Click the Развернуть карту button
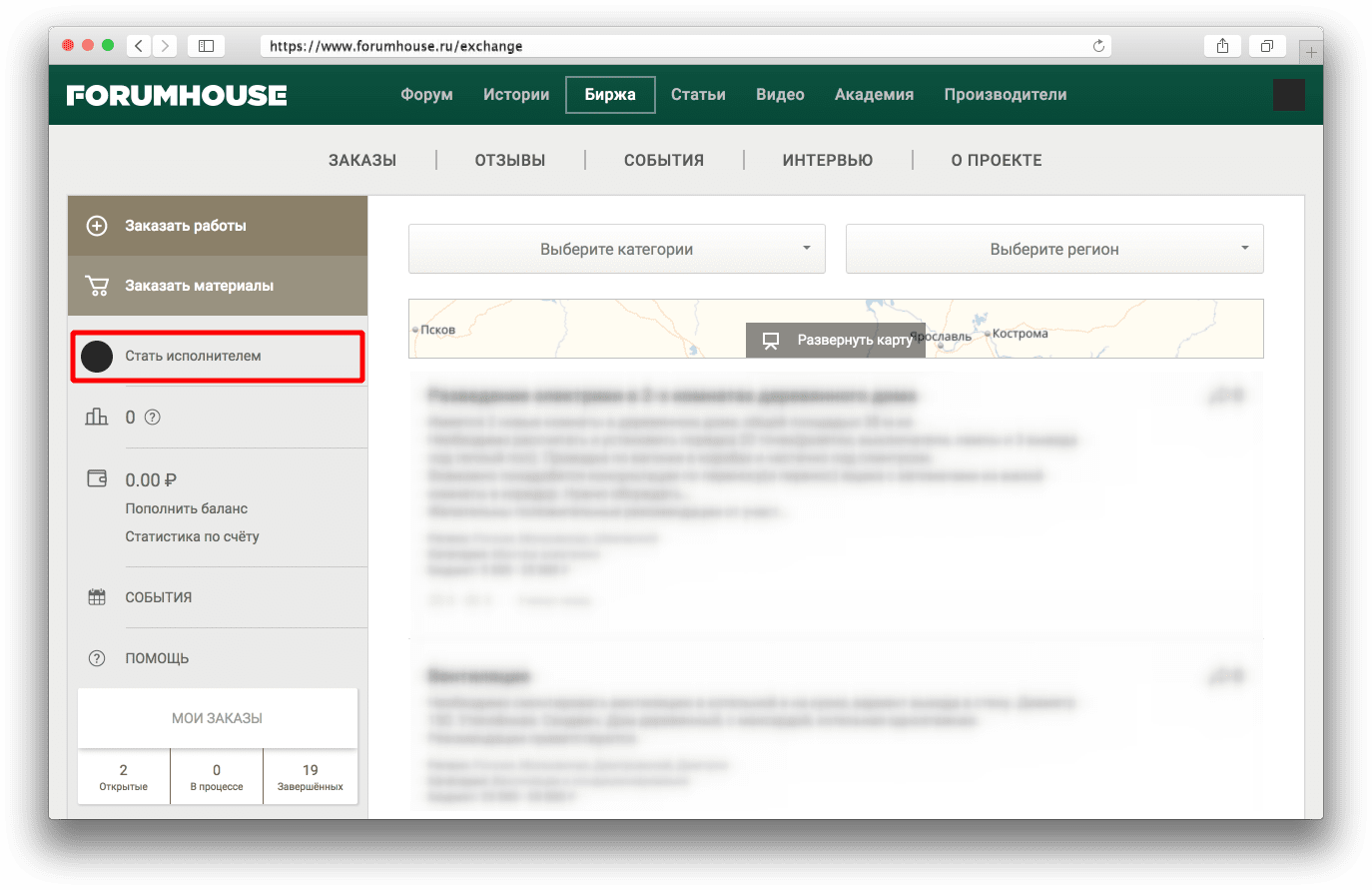 coord(836,341)
